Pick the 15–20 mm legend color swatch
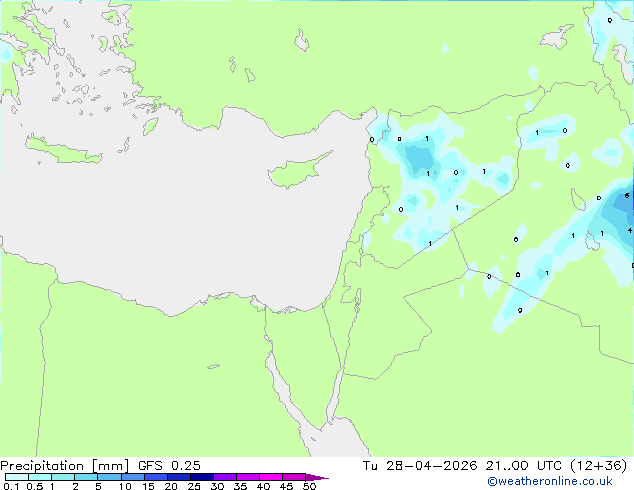 [156, 477]
